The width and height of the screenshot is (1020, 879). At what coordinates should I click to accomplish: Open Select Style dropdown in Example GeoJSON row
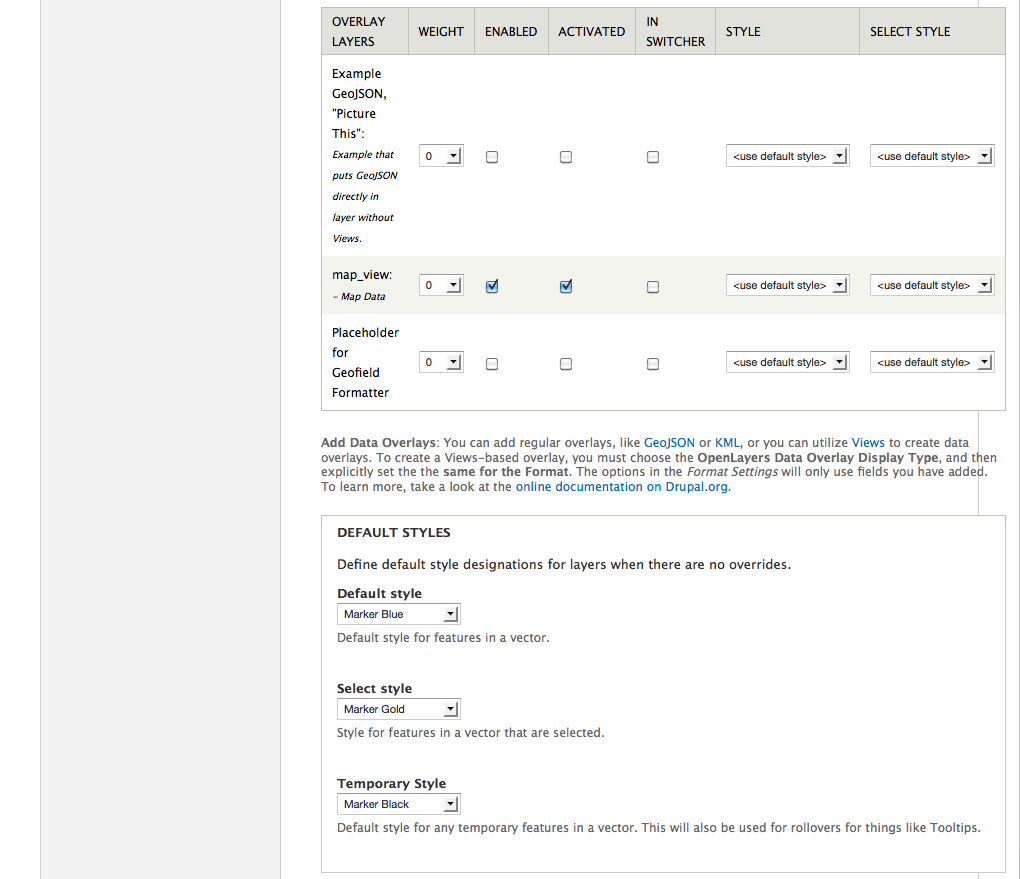coord(932,156)
